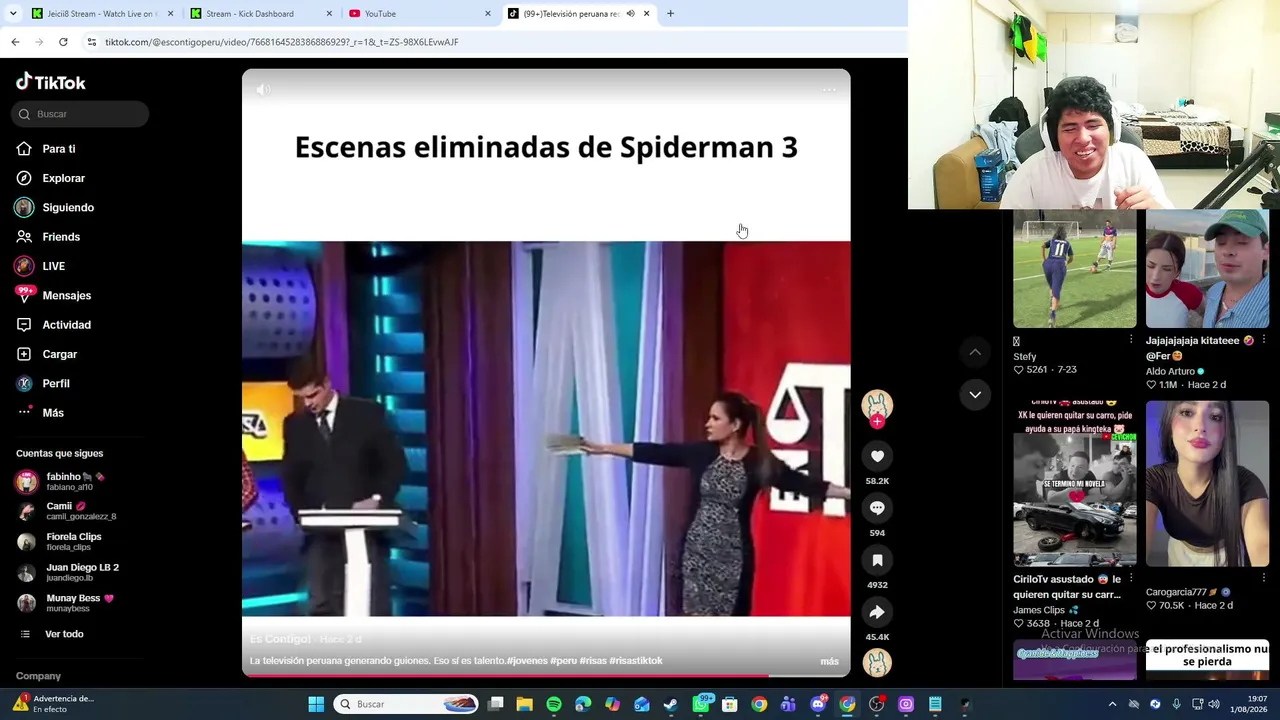Click the Windows taskbar Buscar search box
This screenshot has height=720, width=1280.
pos(406,704)
